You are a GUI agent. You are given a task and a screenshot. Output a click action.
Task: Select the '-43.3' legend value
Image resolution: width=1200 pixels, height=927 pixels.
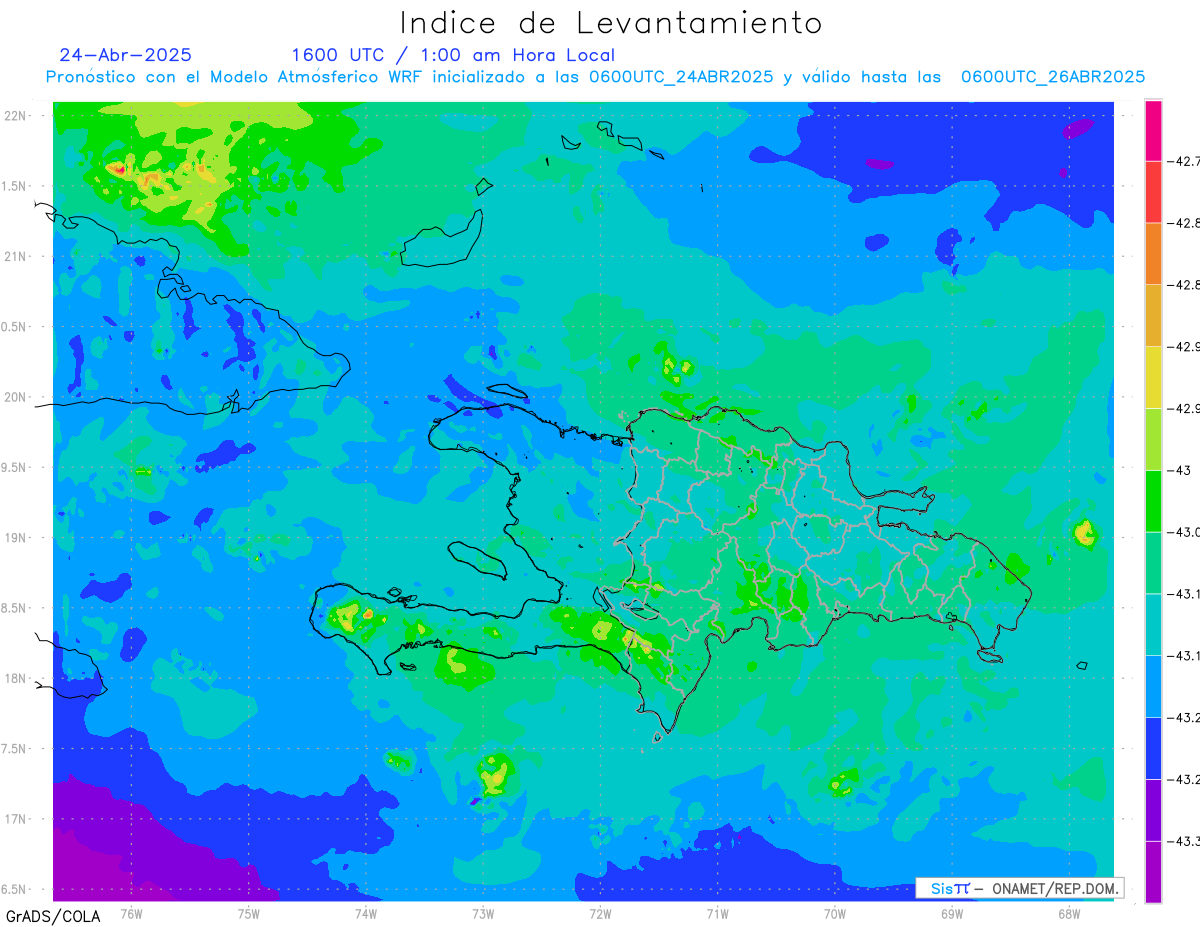(x=1186, y=841)
